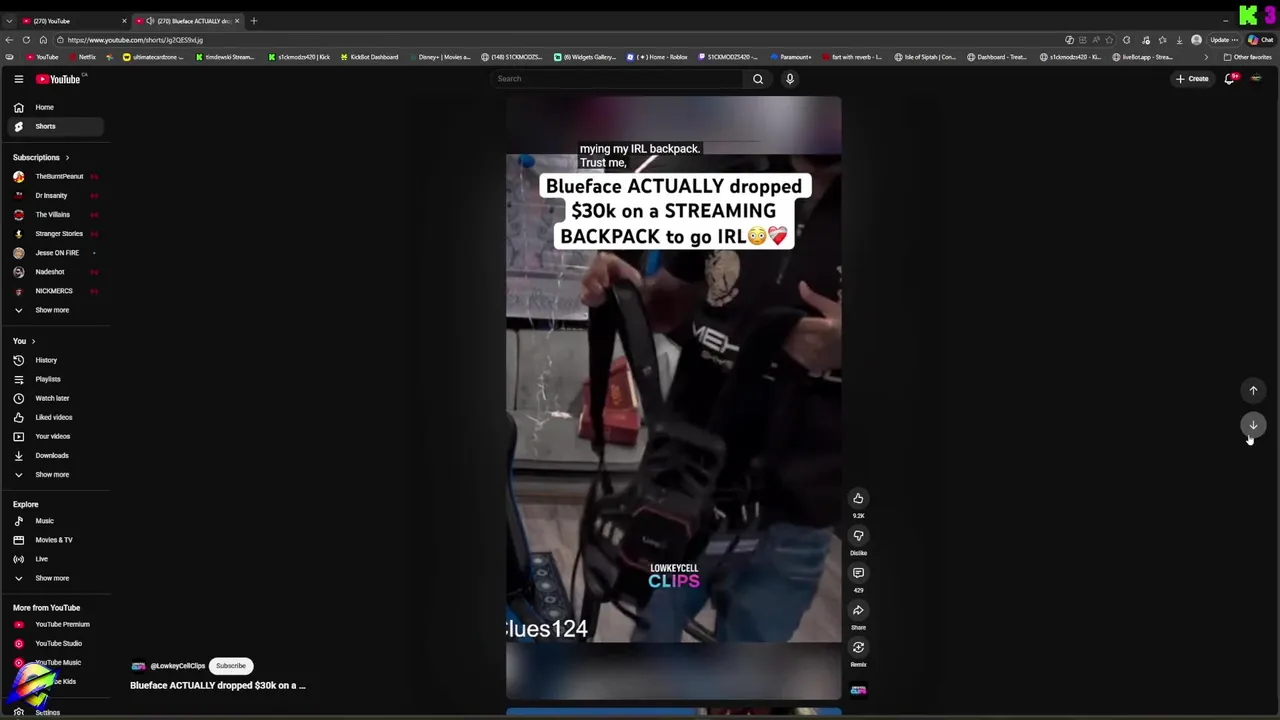The image size is (1280, 720).
Task: Select Shorts in sidebar
Action: (x=57, y=126)
